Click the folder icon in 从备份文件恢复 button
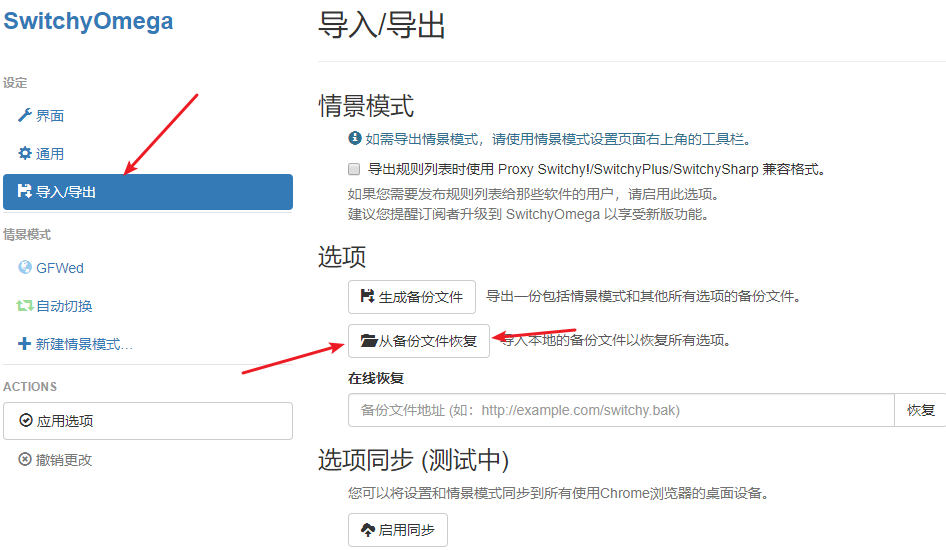This screenshot has height=550, width=946. point(369,340)
